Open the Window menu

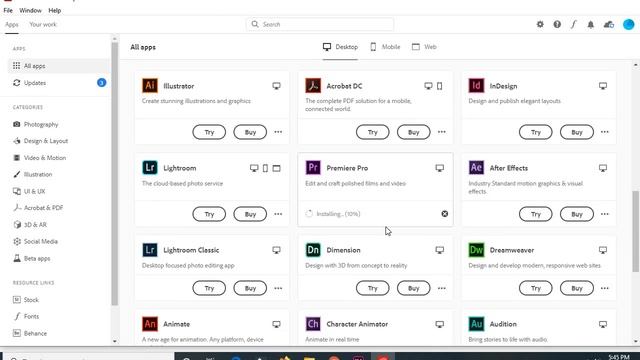(x=30, y=10)
